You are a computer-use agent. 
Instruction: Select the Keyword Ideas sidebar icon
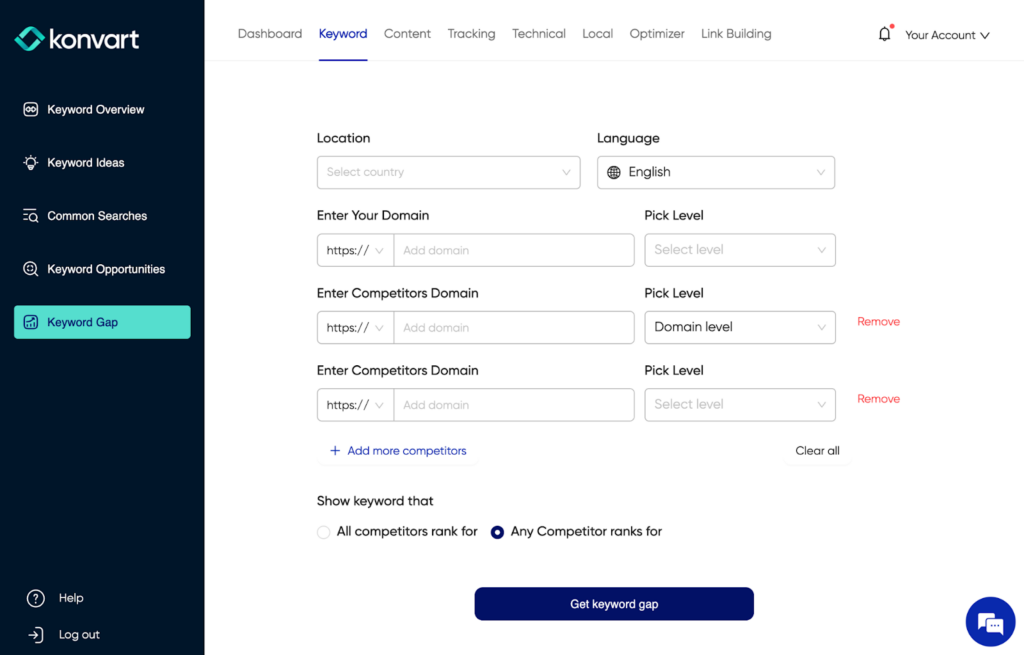point(33,162)
